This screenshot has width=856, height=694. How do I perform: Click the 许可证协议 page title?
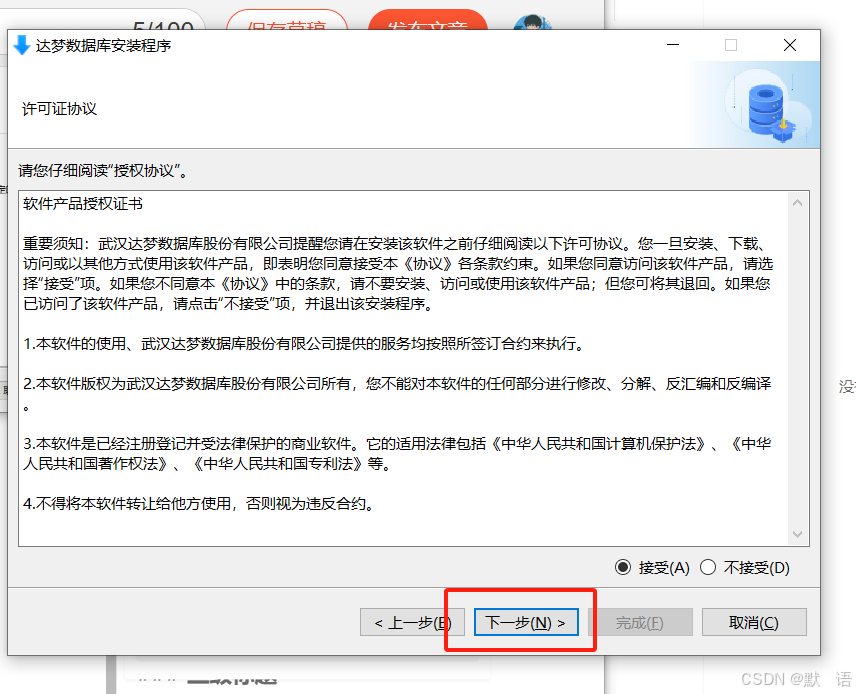pos(60,109)
